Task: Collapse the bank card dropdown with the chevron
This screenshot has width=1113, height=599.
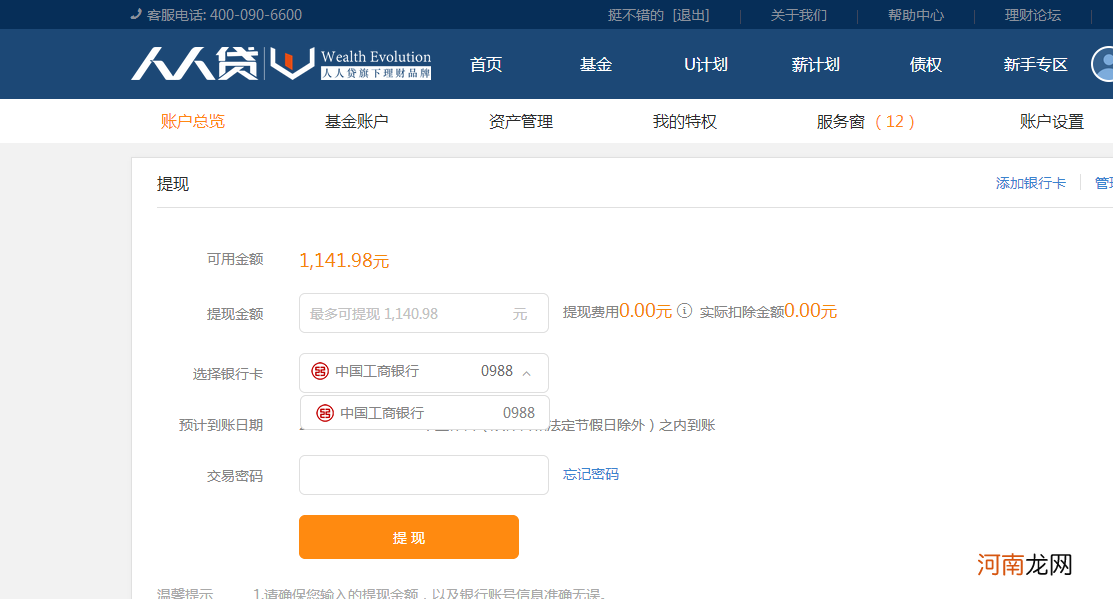Action: tap(528, 372)
